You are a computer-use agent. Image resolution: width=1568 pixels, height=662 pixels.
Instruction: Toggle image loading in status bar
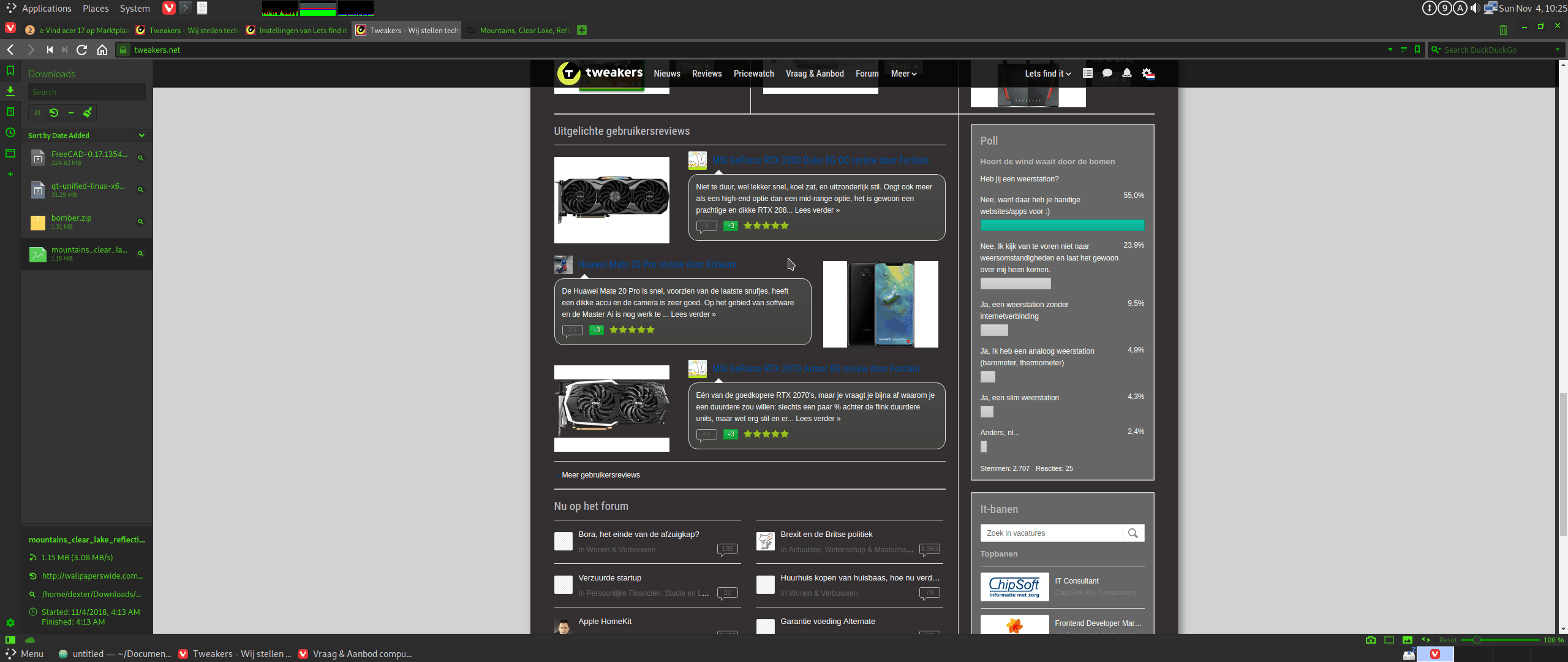tap(1408, 640)
